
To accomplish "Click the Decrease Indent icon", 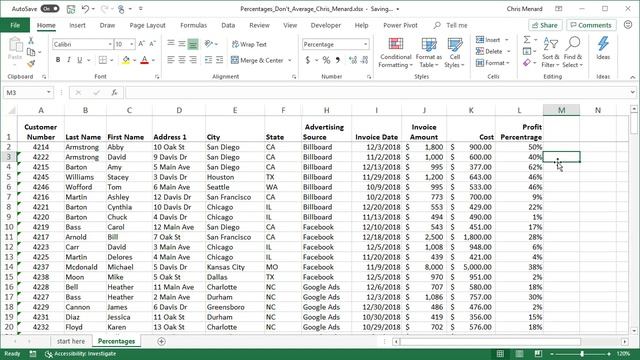I will coord(209,60).
